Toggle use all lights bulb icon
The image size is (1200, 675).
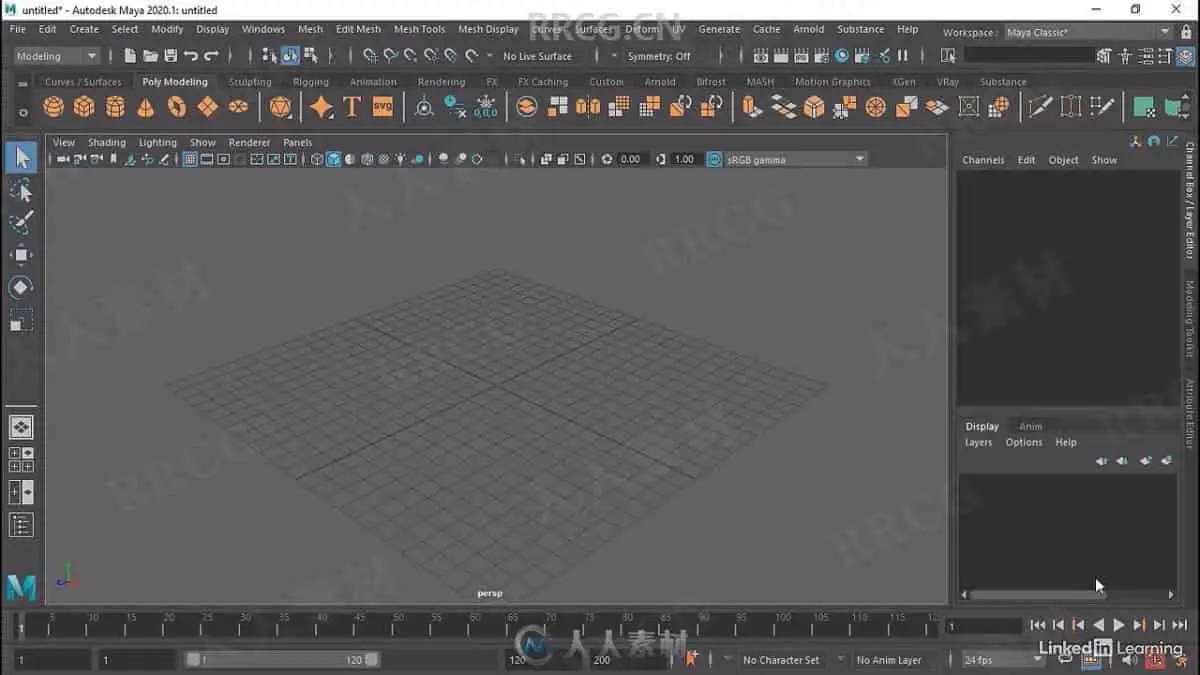[400, 159]
